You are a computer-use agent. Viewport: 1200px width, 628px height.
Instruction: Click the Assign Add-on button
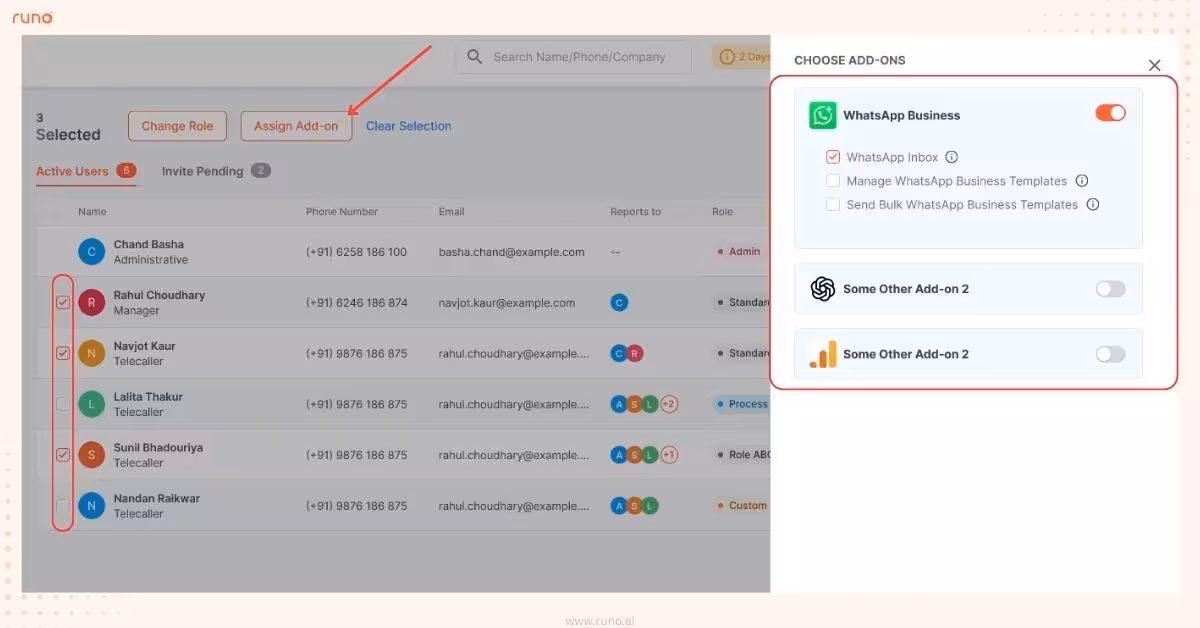[x=296, y=126]
